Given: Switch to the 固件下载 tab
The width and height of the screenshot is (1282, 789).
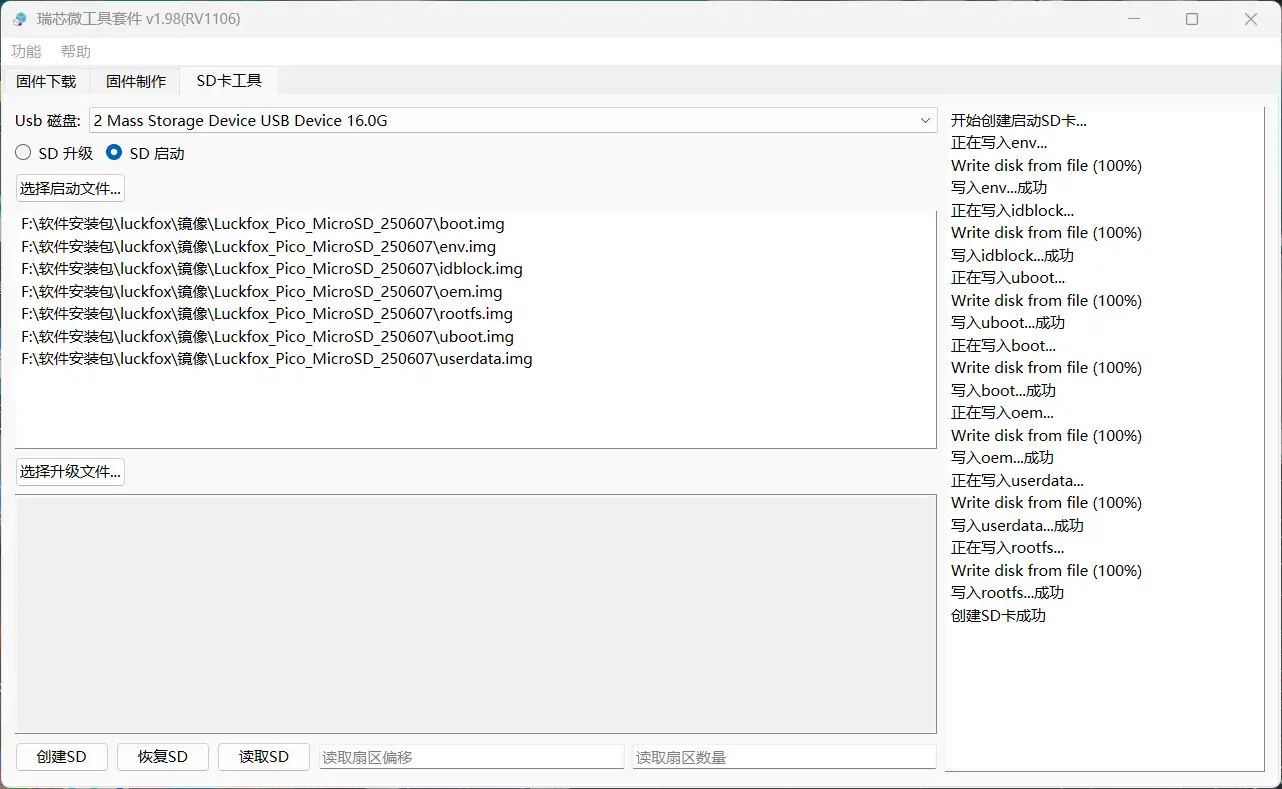Looking at the screenshot, I should click(x=46, y=81).
